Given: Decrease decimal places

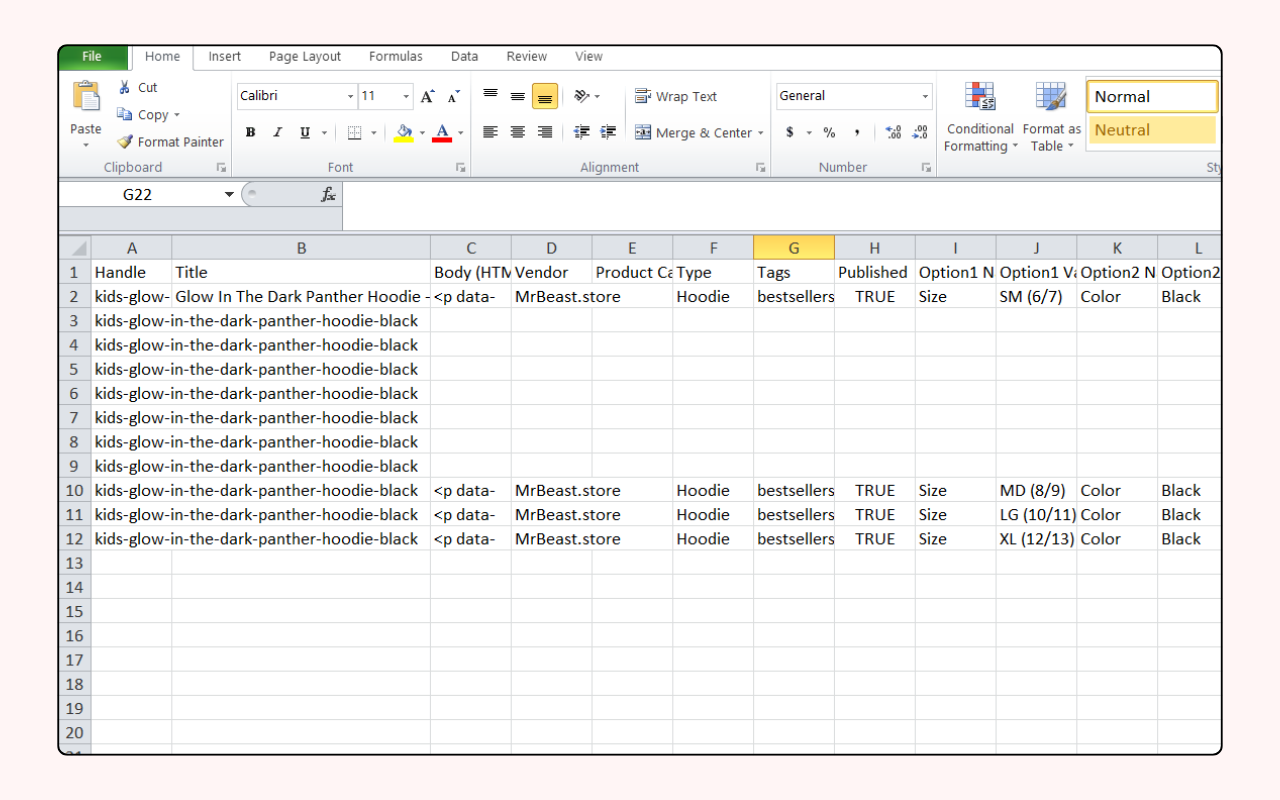Looking at the screenshot, I should pos(920,132).
